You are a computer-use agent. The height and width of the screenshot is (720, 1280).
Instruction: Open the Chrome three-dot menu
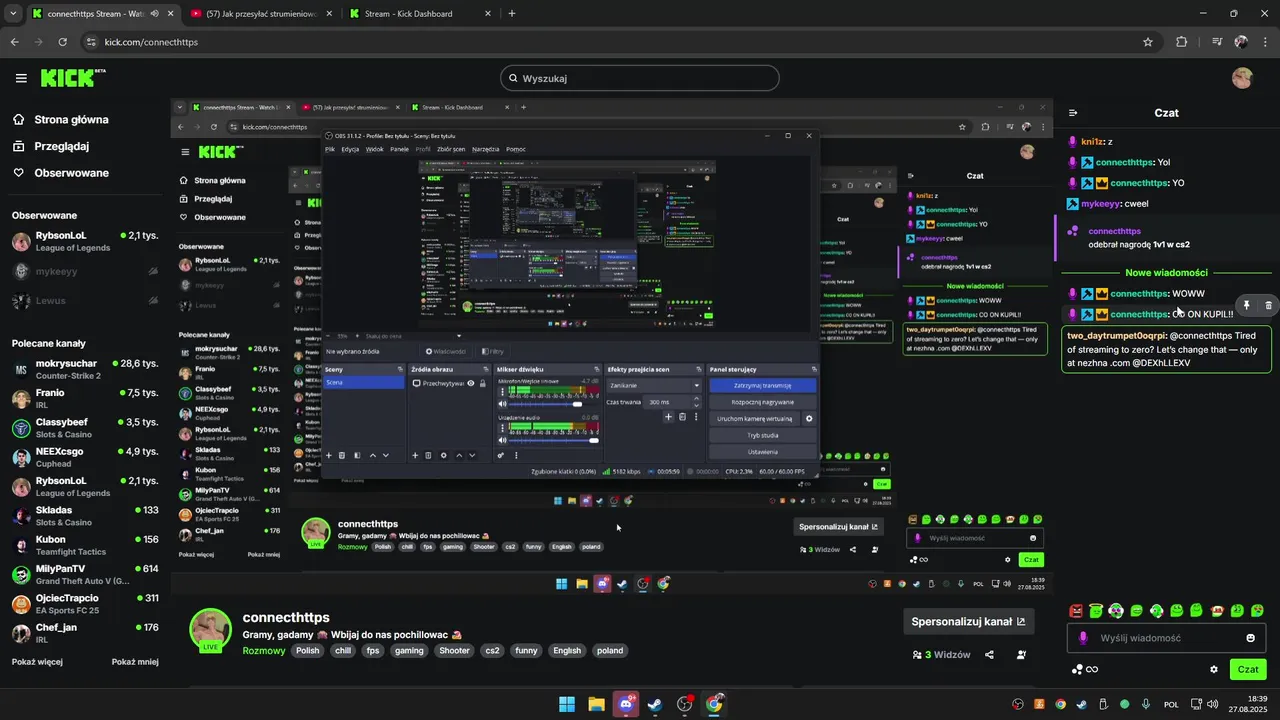coord(1266,42)
